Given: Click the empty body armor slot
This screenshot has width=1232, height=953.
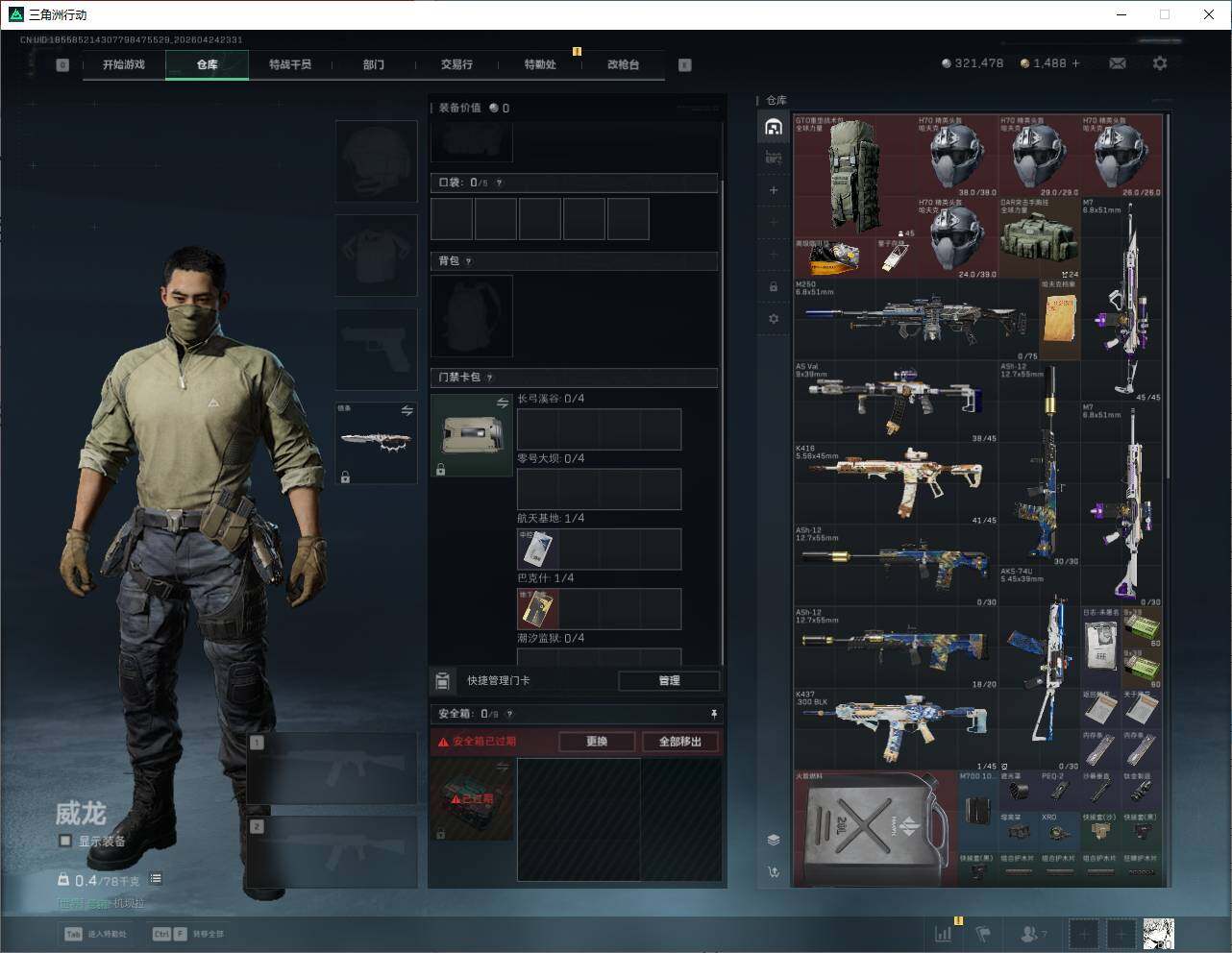Looking at the screenshot, I should pyautogui.click(x=376, y=255).
